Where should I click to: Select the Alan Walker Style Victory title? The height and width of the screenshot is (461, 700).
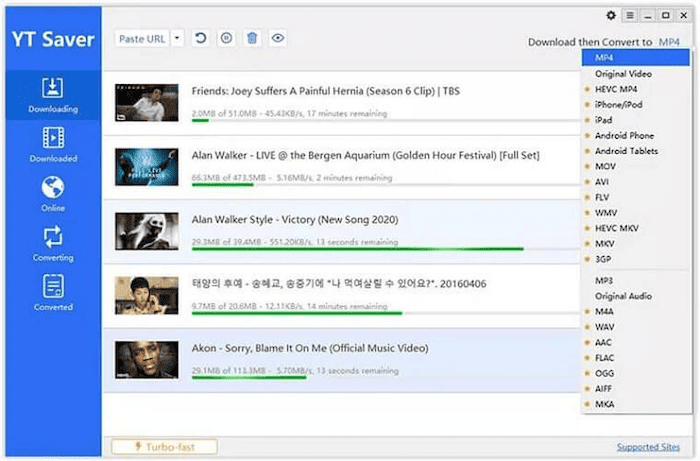295,220
